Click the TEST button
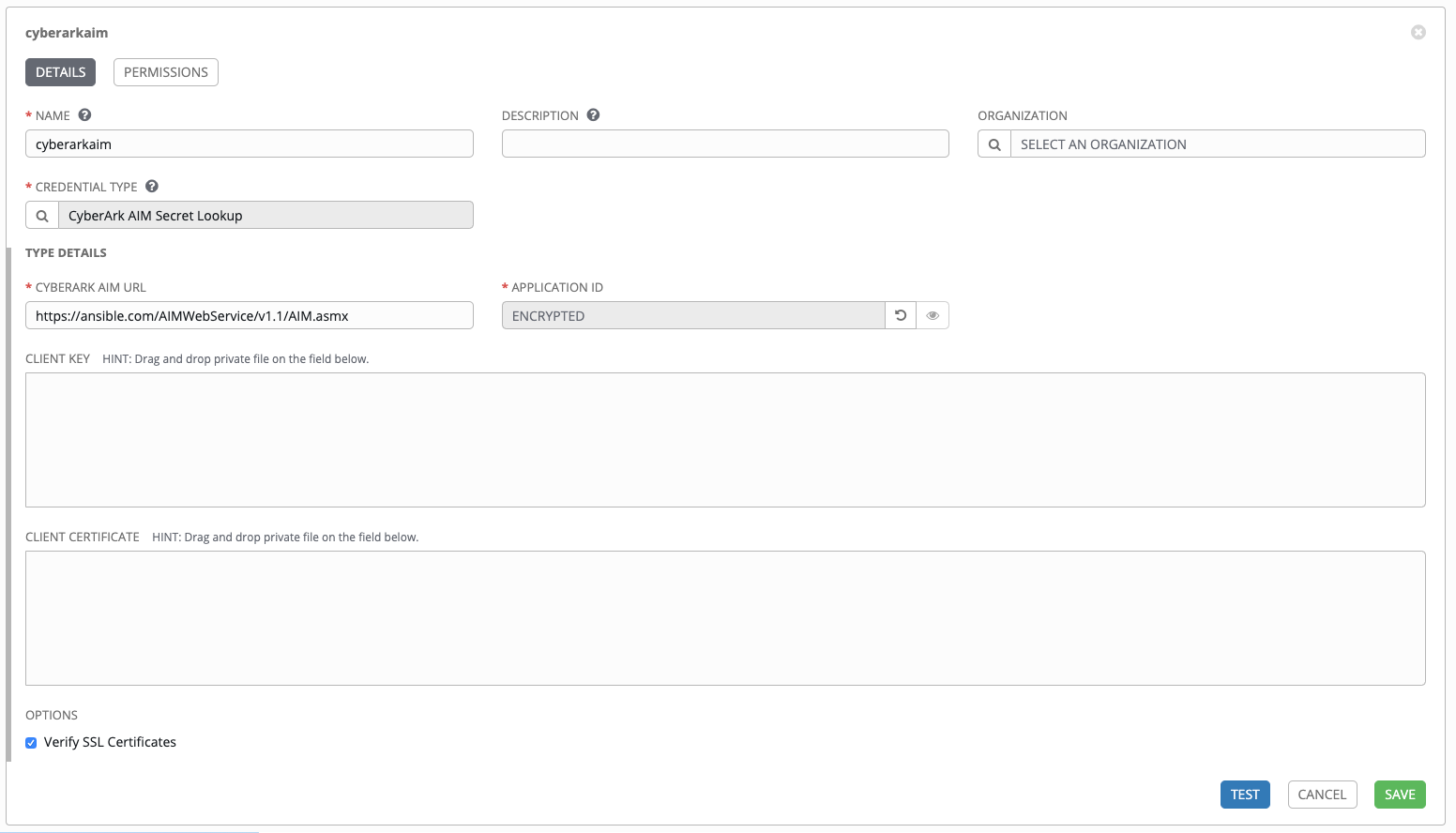Screen dimensions: 1456x833 point(1245,795)
